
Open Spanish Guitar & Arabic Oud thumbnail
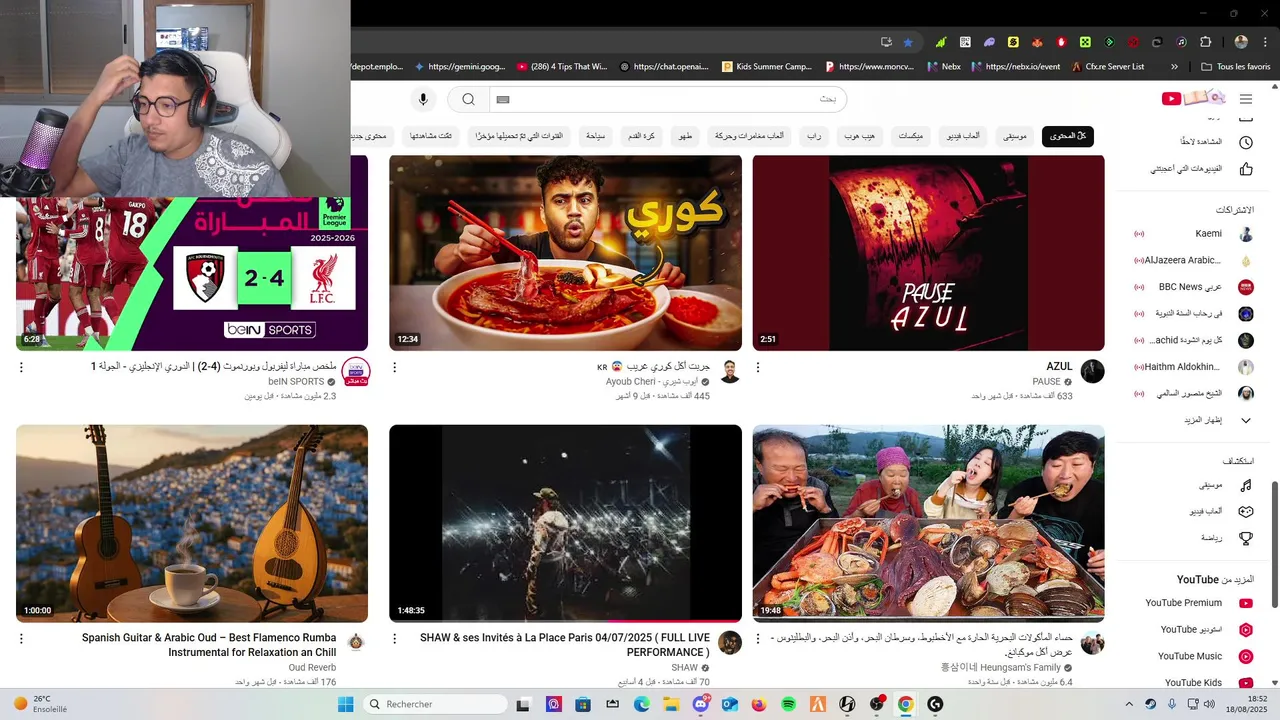[192, 523]
